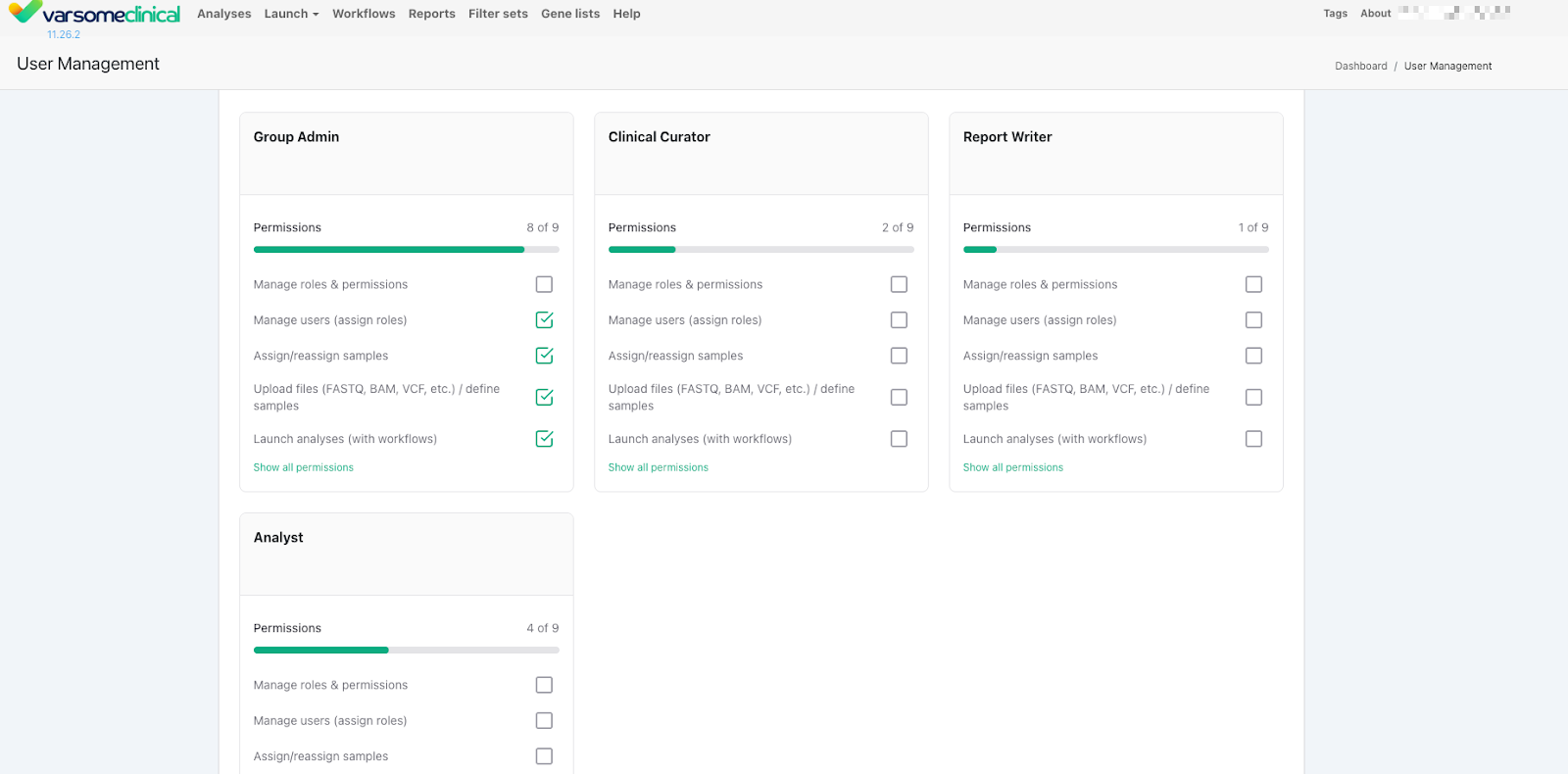Show all permissions for Report Writer
This screenshot has height=774, width=1568.
1012,467
